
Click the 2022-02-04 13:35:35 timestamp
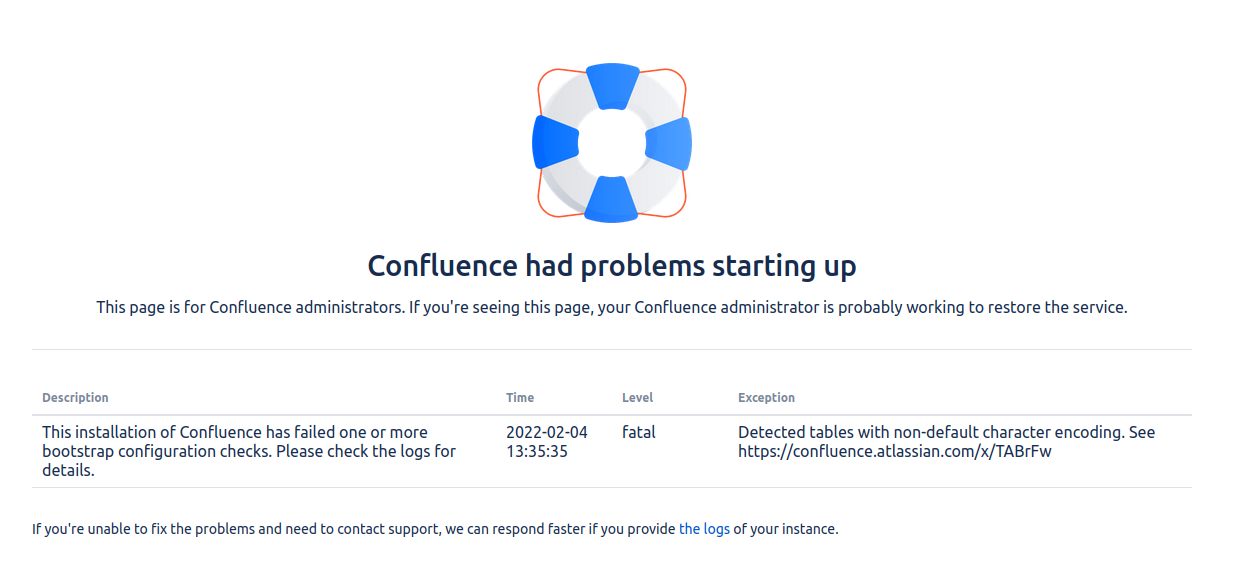point(547,442)
